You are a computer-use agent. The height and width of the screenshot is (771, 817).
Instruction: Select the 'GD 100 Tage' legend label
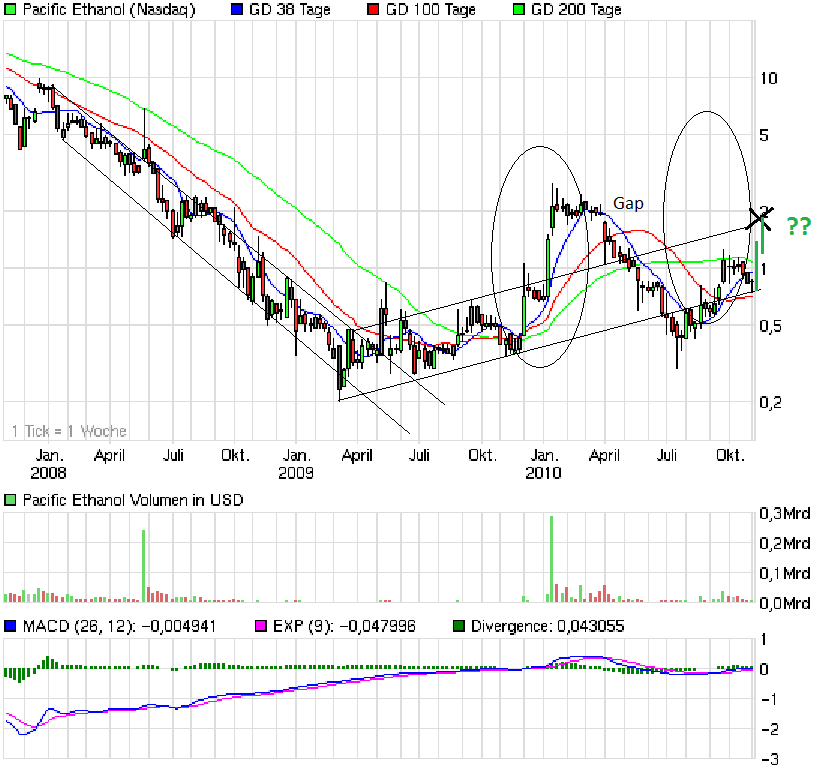[430, 10]
